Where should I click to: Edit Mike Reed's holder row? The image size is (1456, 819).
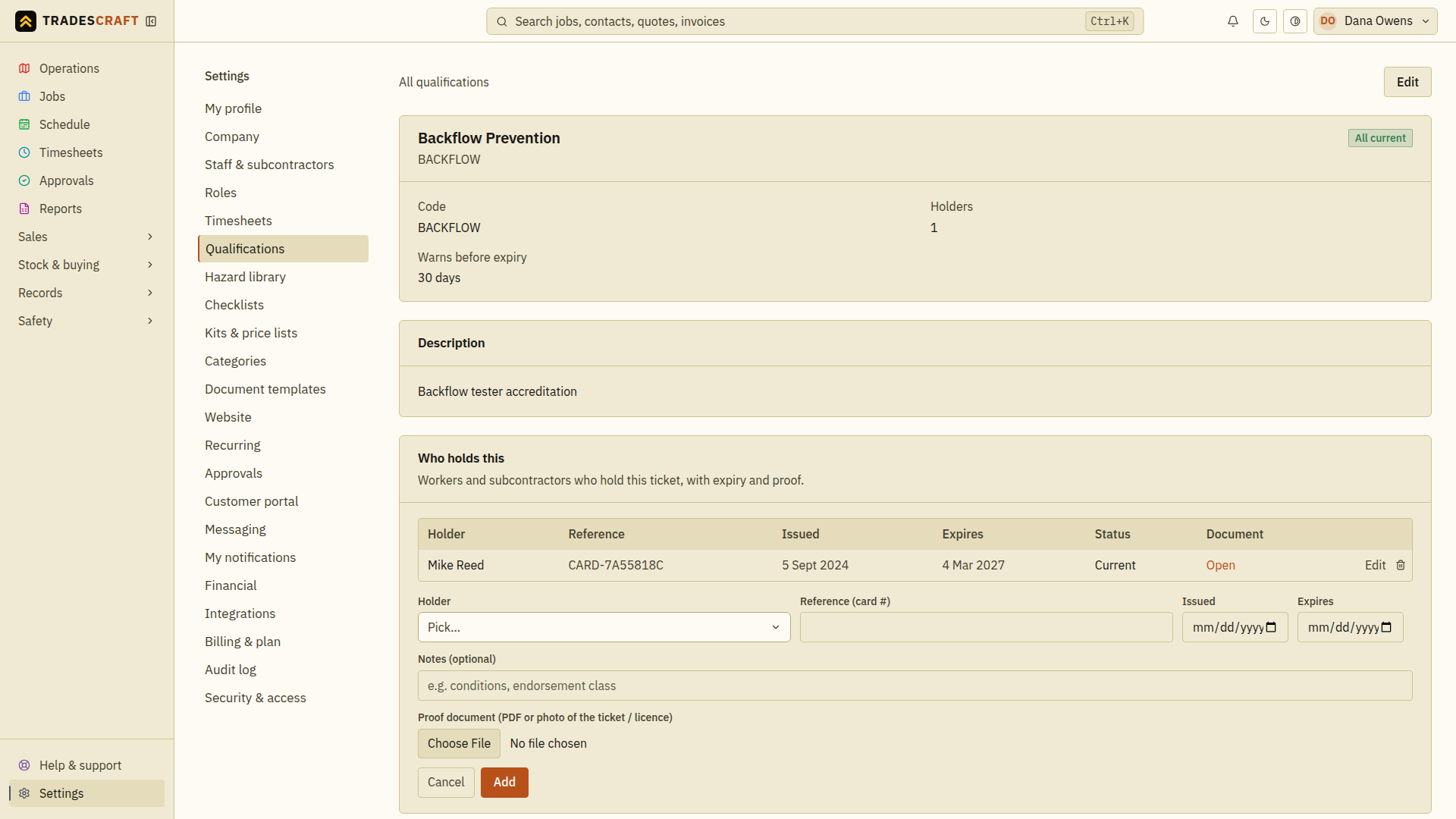point(1375,565)
